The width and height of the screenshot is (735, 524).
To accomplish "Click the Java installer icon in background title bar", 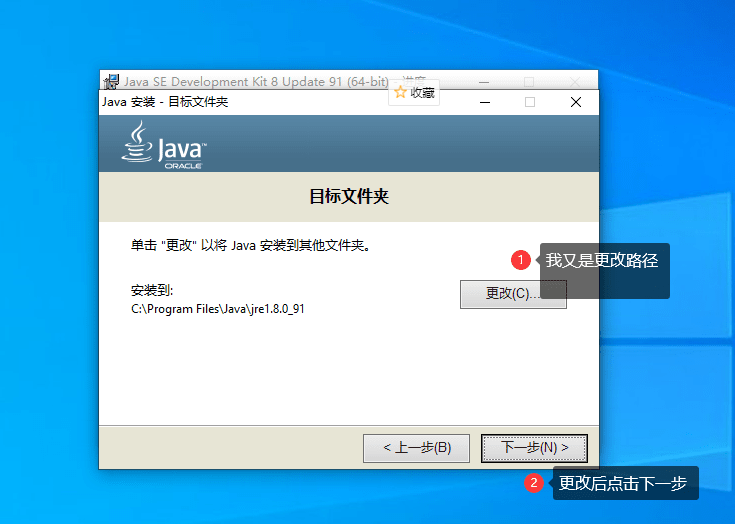I will pyautogui.click(x=112, y=81).
